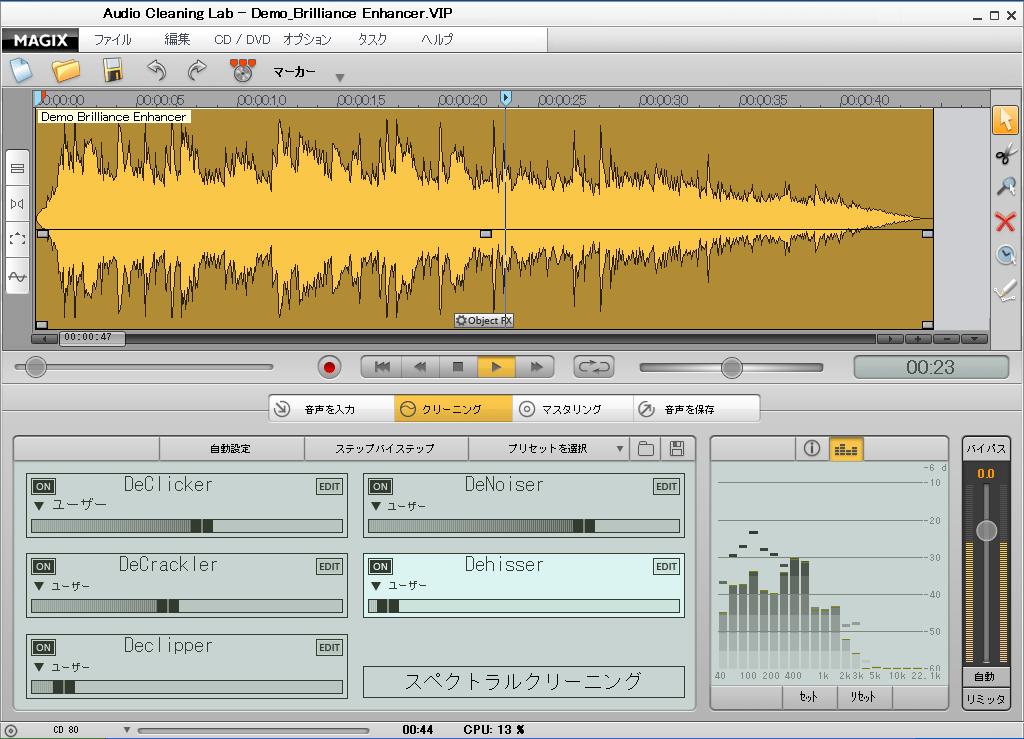Open a file using the folder toolbar icon
The width and height of the screenshot is (1024, 739).
coord(66,70)
